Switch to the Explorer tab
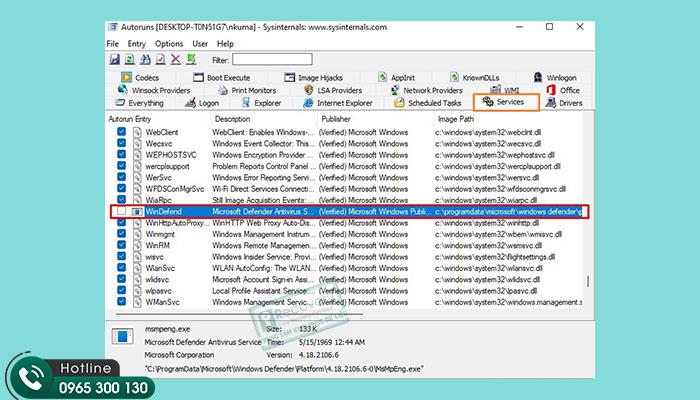 pyautogui.click(x=261, y=103)
